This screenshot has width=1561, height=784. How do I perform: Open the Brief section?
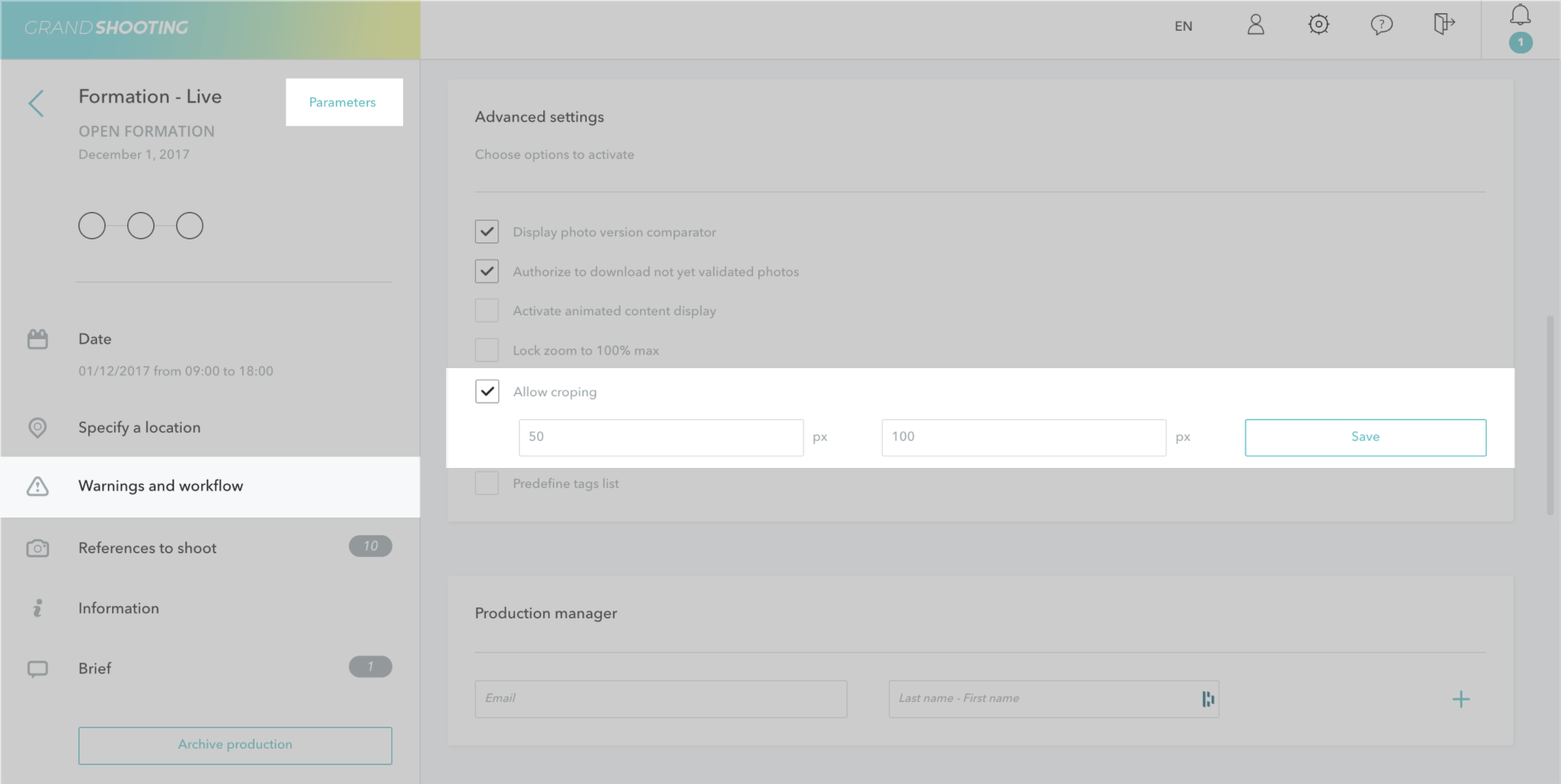[x=95, y=668]
